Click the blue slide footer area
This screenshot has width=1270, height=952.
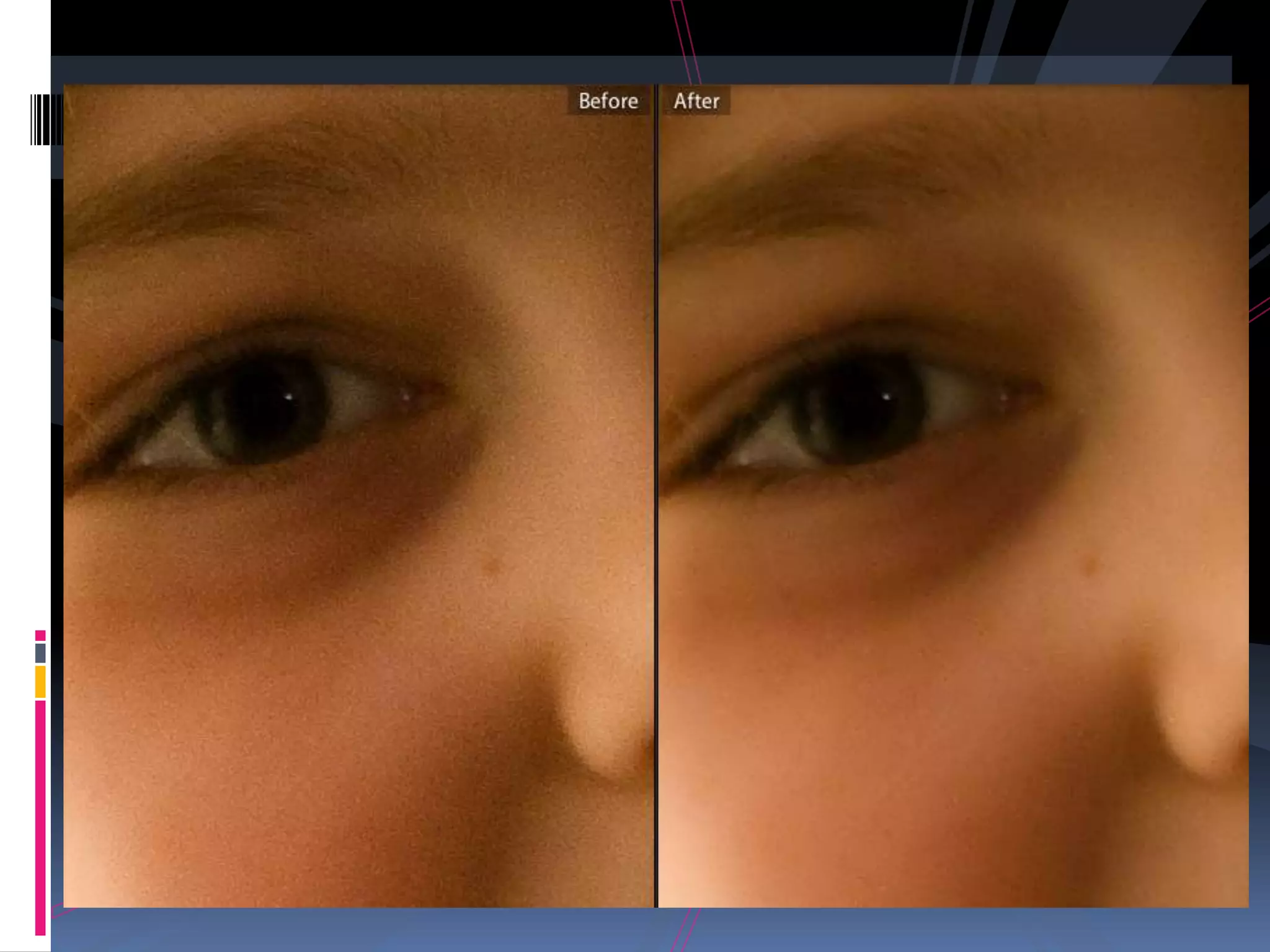coord(372,930)
